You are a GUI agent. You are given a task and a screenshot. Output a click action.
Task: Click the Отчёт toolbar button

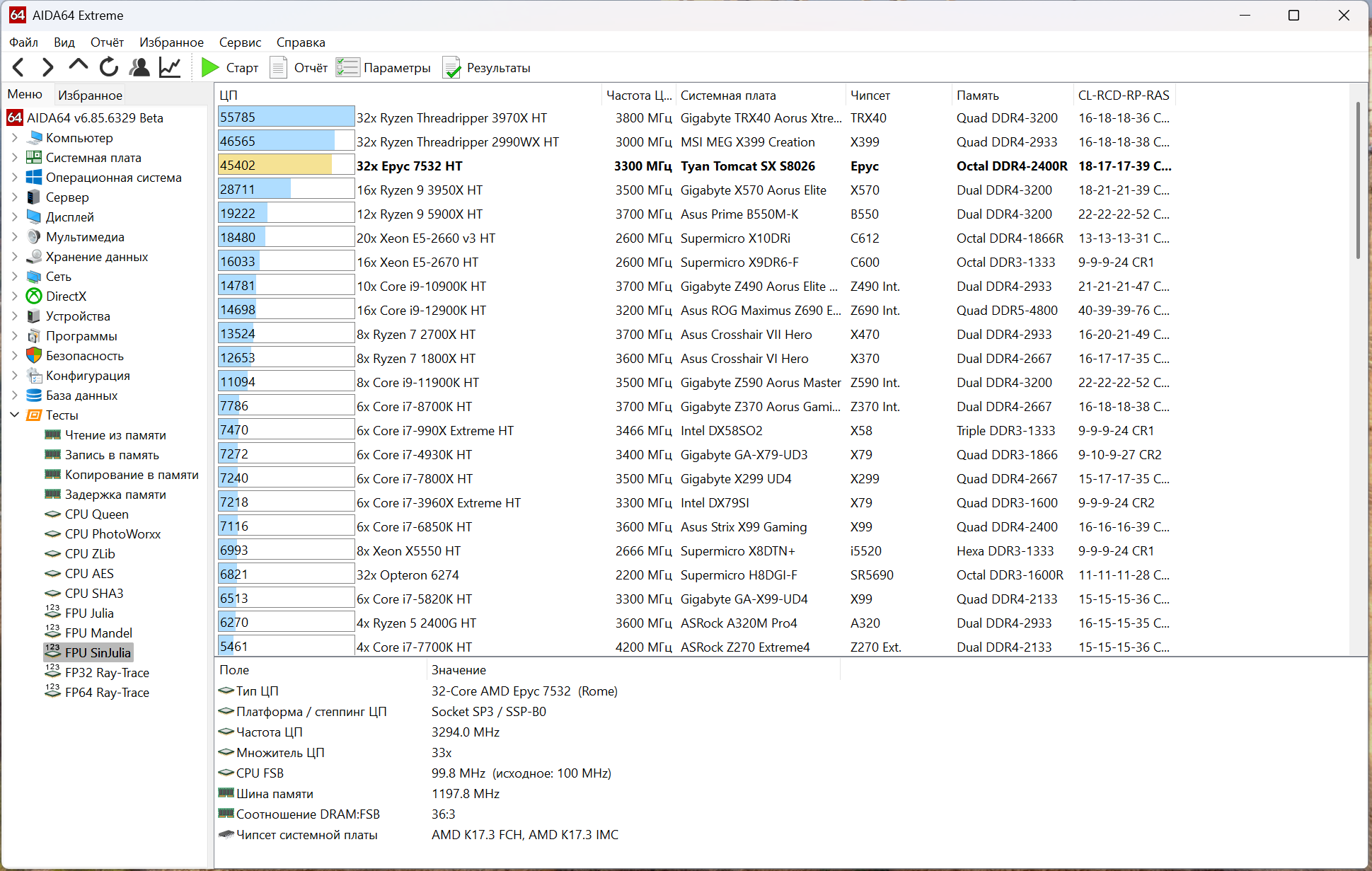pos(301,67)
